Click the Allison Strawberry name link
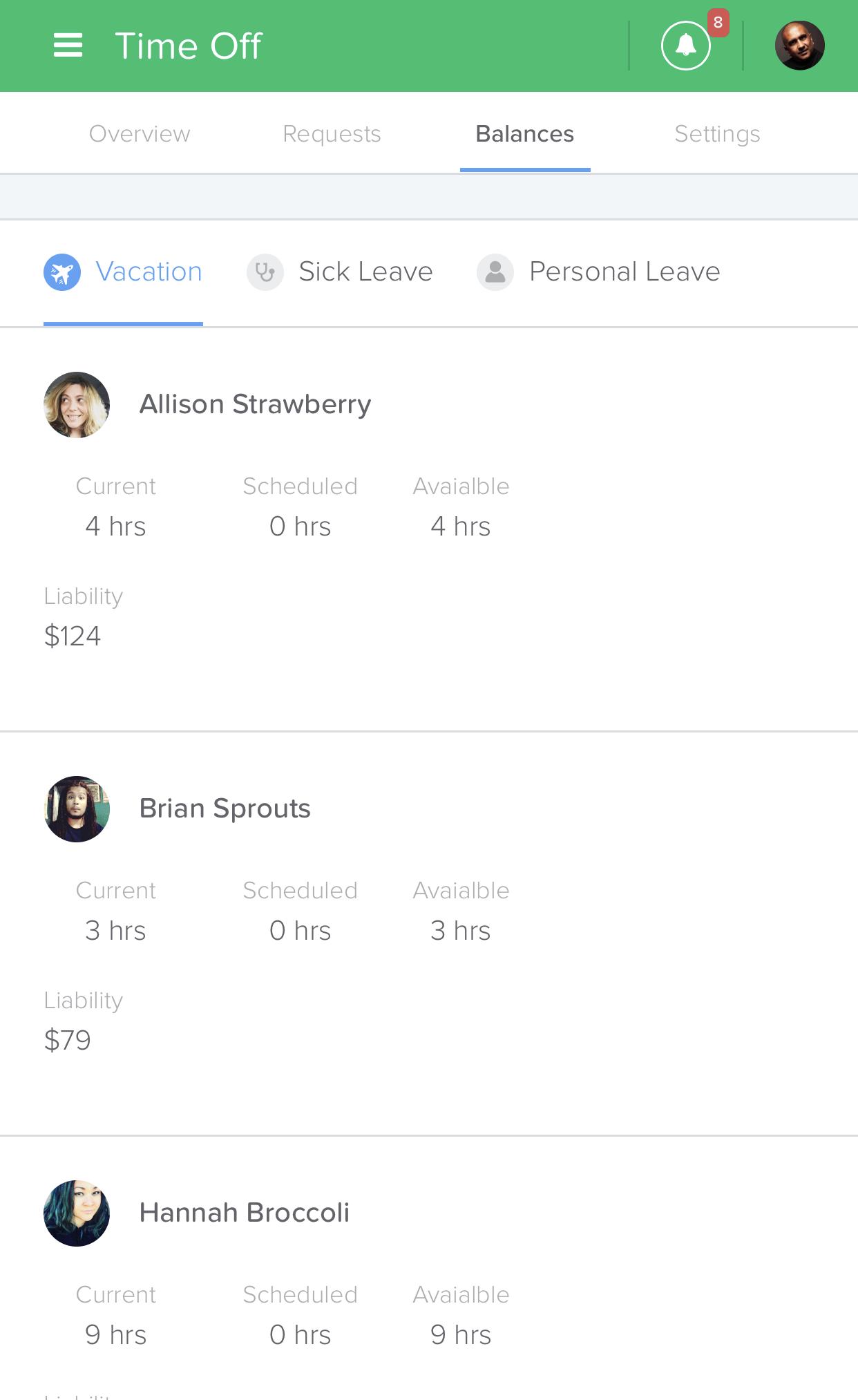This screenshot has height=1400, width=858. pos(255,405)
